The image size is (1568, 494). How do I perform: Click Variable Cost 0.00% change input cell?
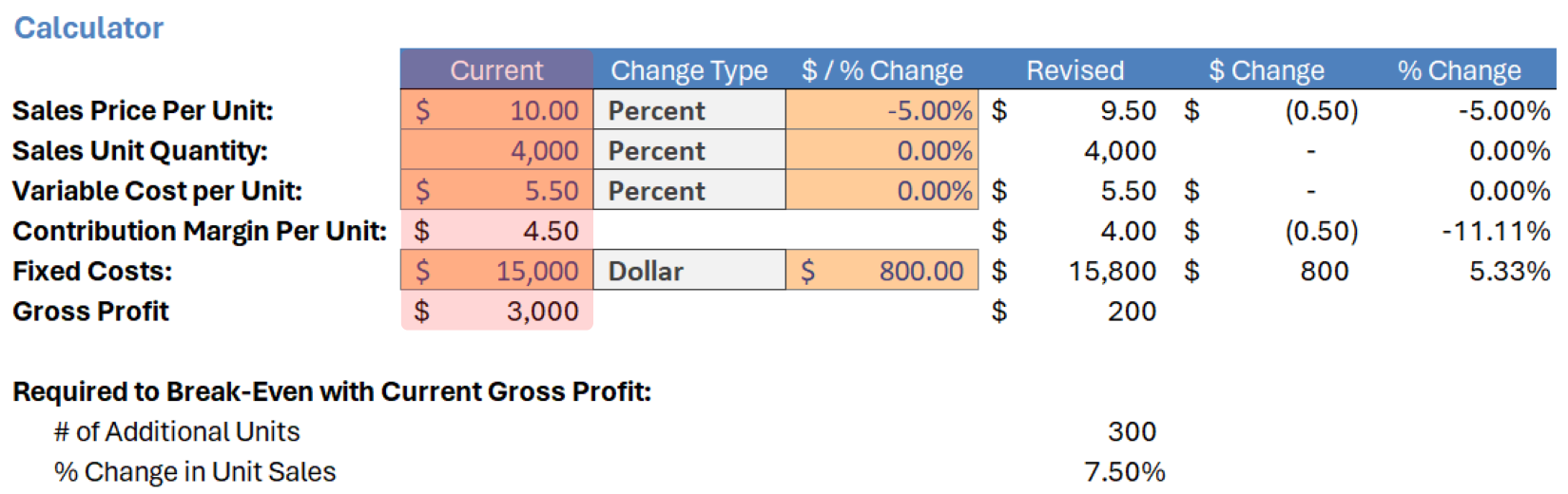881,190
